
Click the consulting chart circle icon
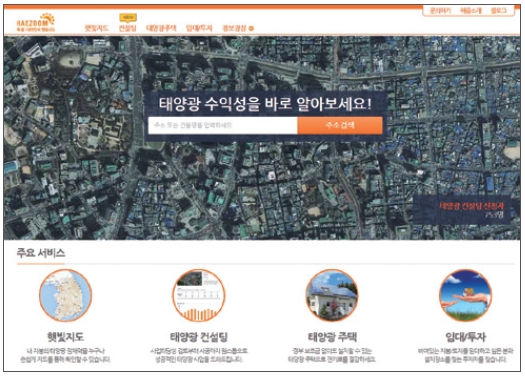pos(199,295)
